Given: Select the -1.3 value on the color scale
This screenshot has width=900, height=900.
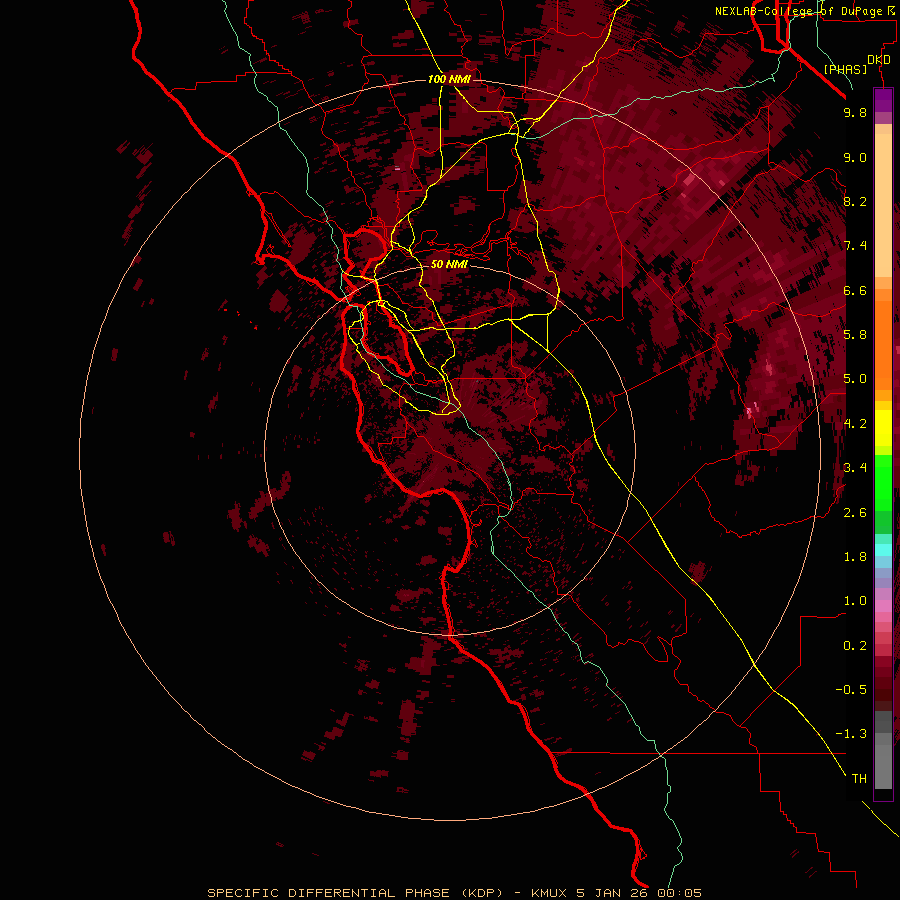Looking at the screenshot, I should click(851, 734).
